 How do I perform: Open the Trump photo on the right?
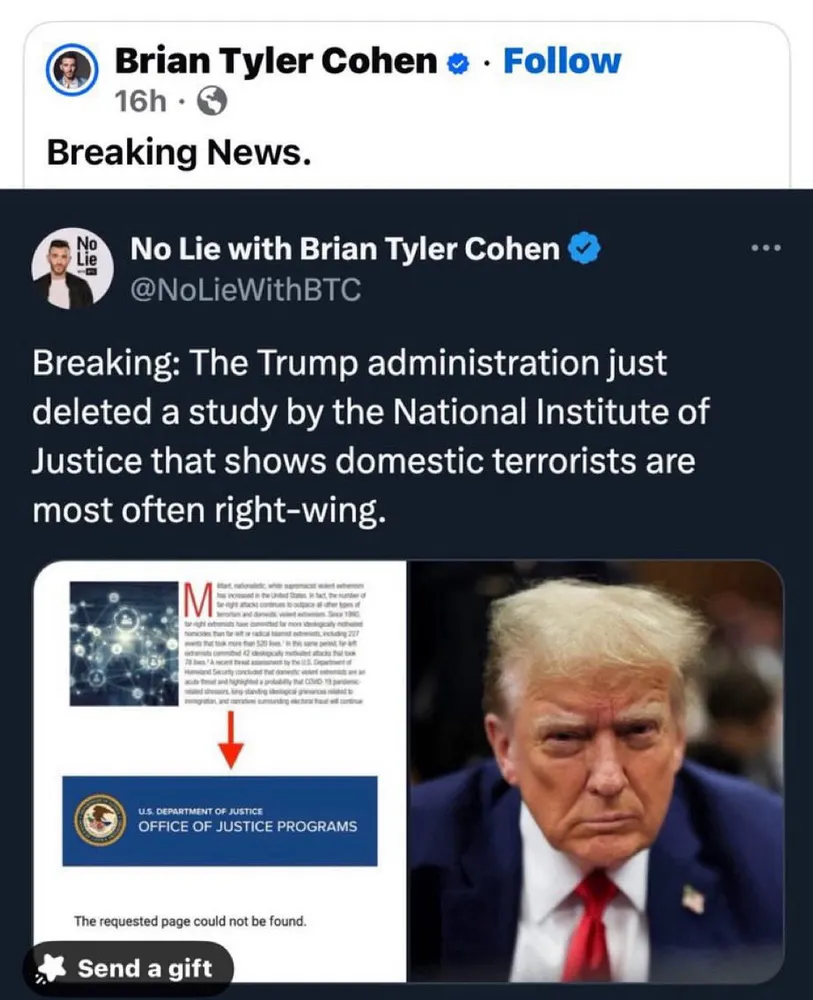coord(596,771)
